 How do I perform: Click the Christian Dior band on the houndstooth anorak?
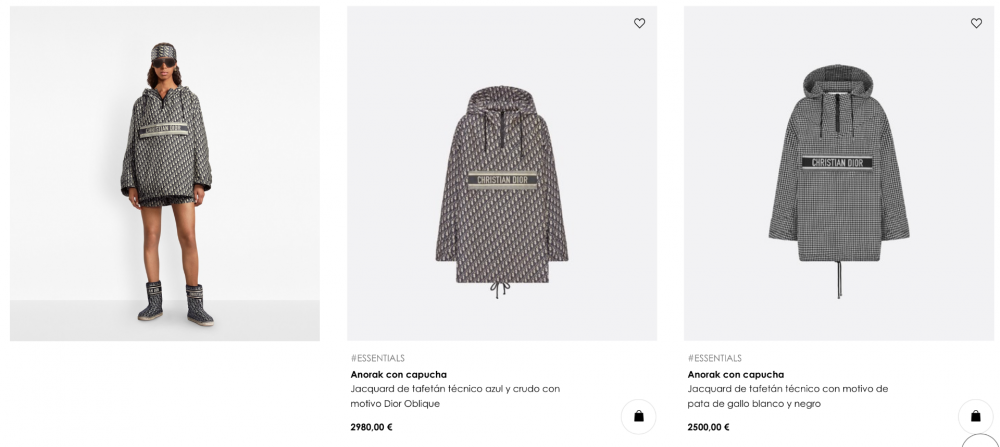point(837,163)
